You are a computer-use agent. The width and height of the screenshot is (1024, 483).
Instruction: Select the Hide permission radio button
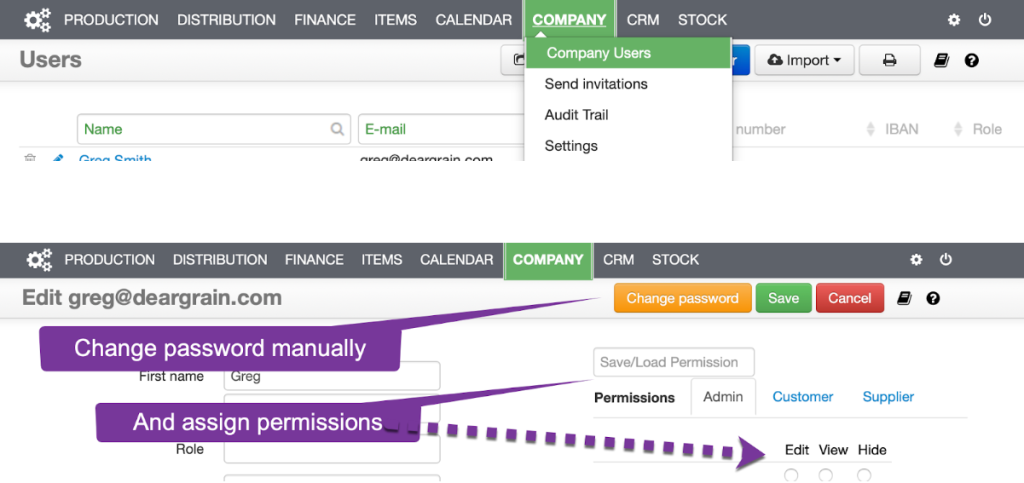(x=864, y=475)
